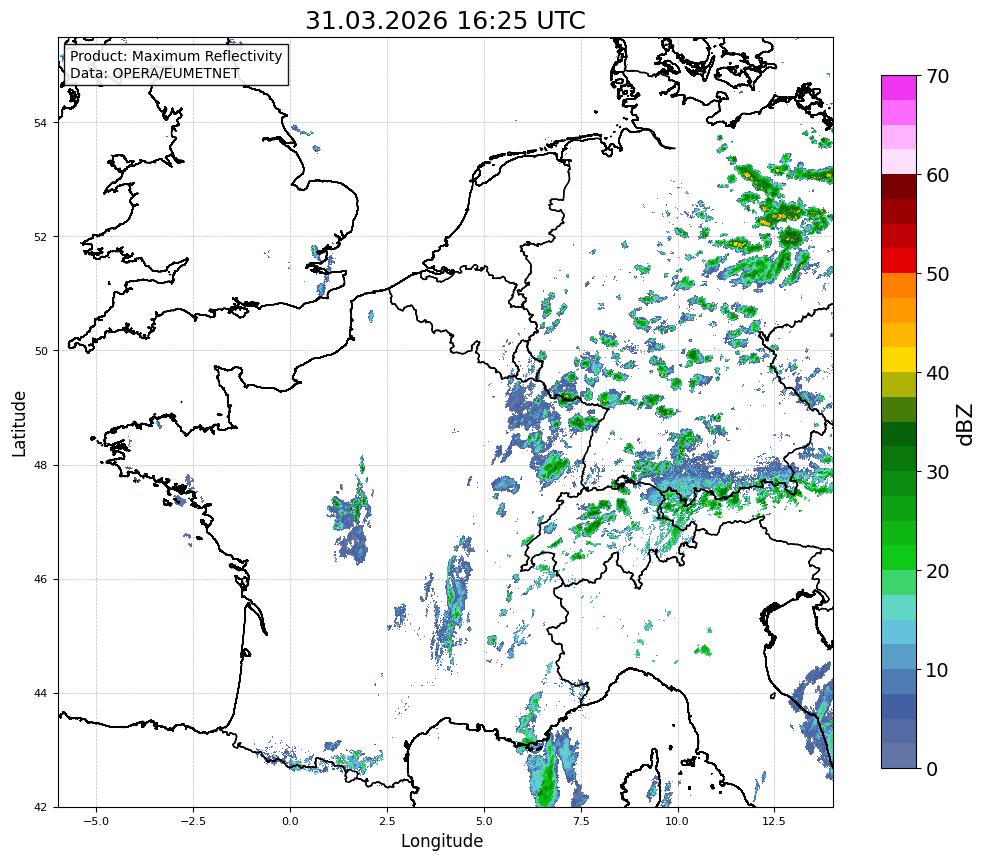Pick the orange swatch just below 50 dBZ

(899, 286)
